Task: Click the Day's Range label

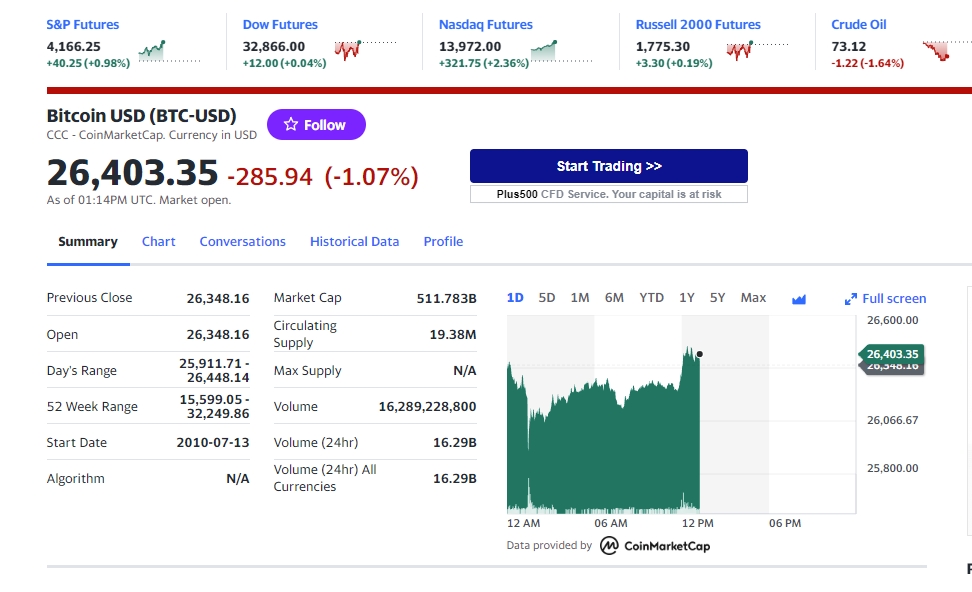Action: tap(82, 370)
